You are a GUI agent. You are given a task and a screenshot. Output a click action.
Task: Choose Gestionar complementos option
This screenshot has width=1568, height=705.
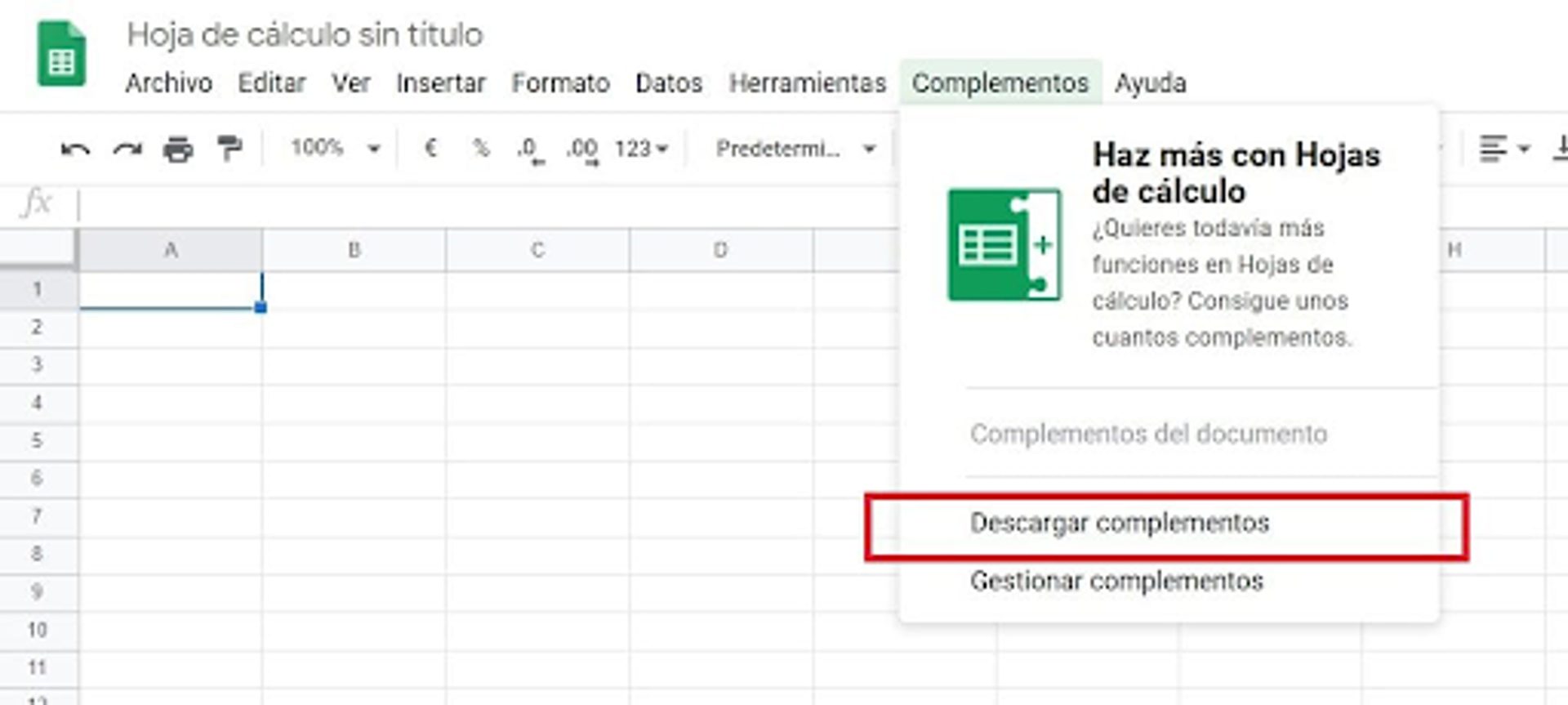pos(1116,582)
